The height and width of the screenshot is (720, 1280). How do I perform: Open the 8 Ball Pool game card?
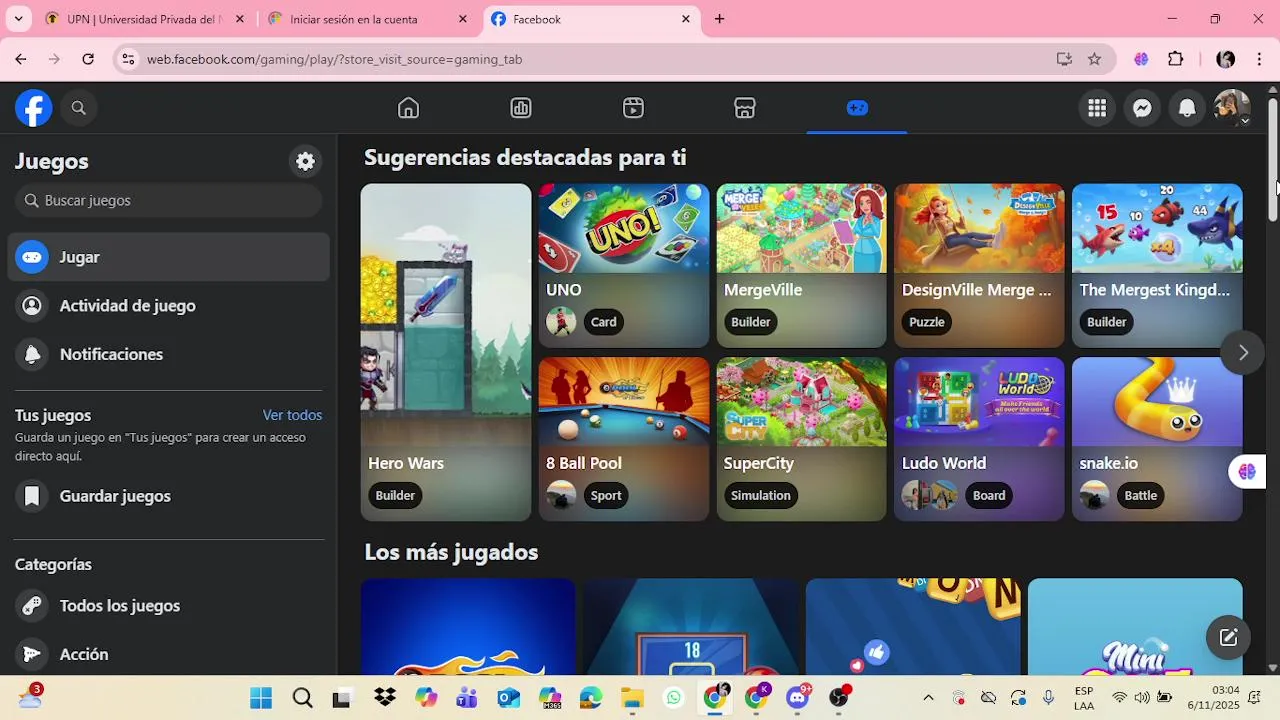[624, 439]
